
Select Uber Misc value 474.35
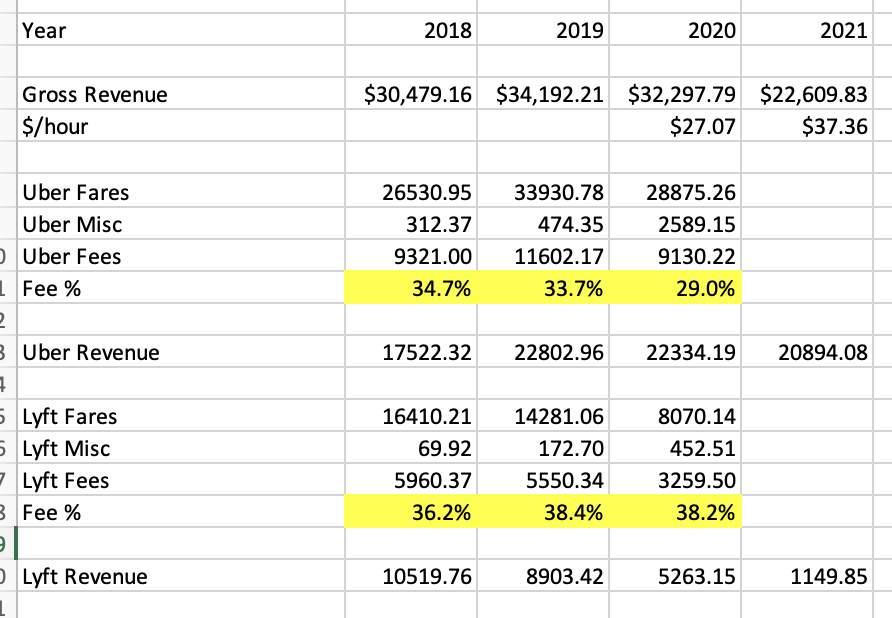543,224
